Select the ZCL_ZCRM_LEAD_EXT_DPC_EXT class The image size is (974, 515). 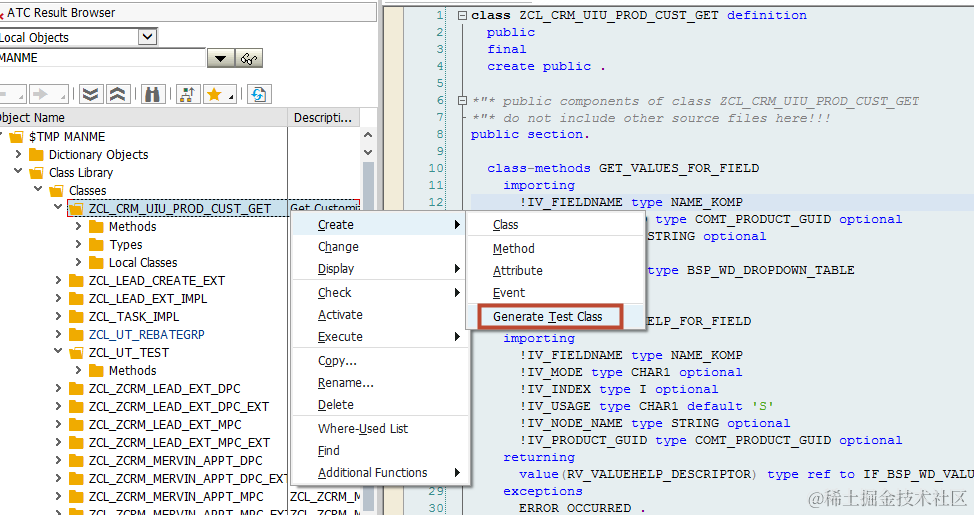[179, 407]
